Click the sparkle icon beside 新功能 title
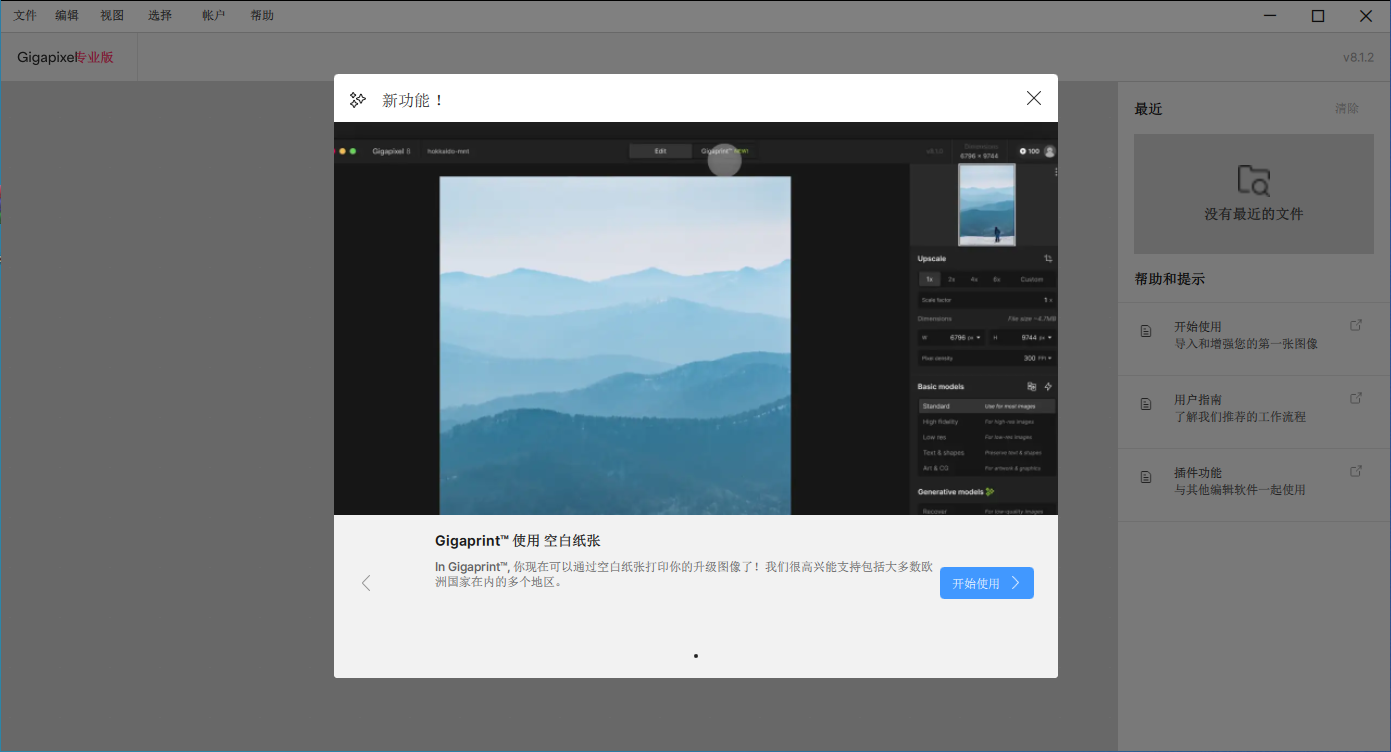The width and height of the screenshot is (1391, 752). (357, 100)
